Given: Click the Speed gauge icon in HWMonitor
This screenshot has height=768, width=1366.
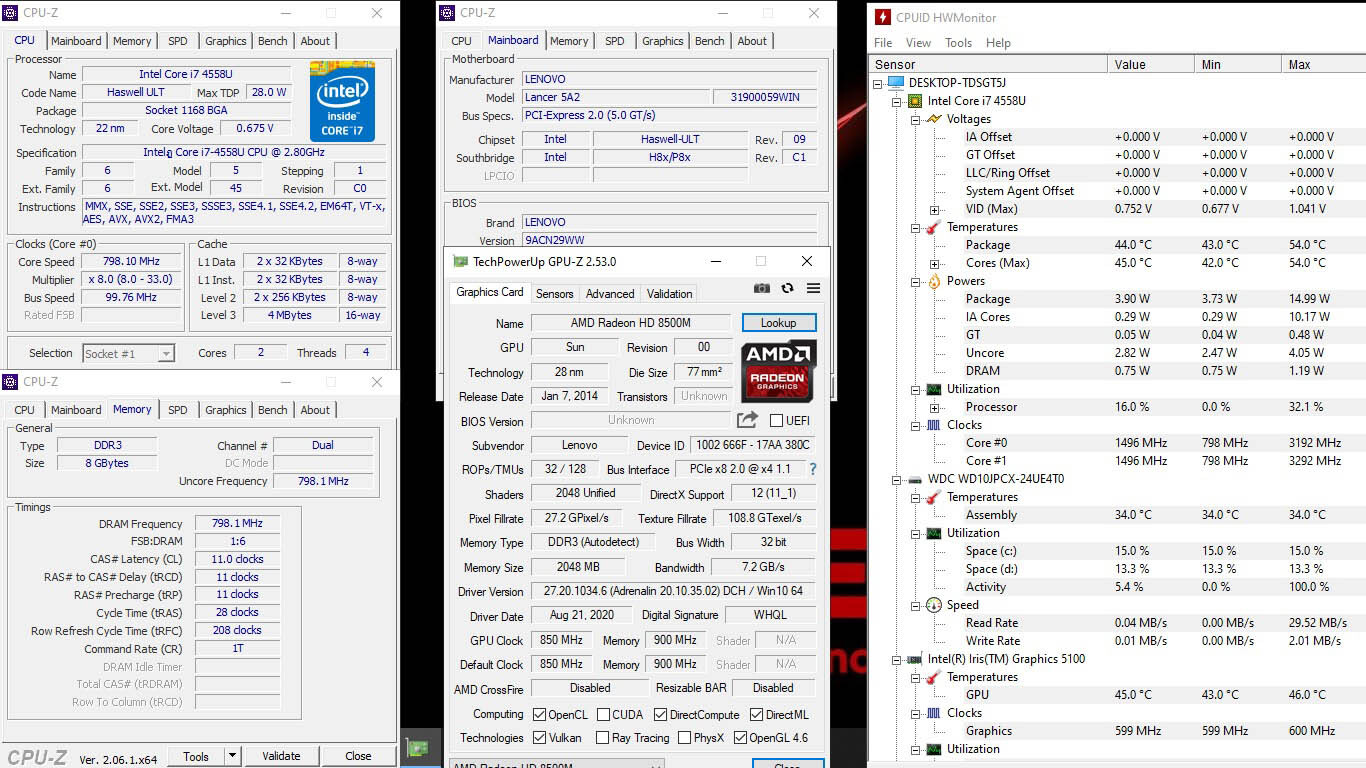Looking at the screenshot, I should (934, 605).
